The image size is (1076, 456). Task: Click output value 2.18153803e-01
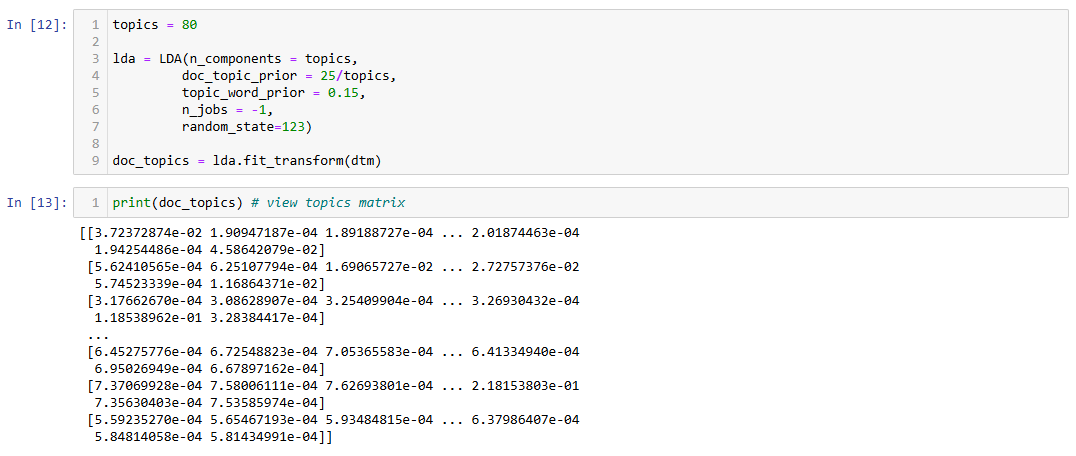(526, 386)
